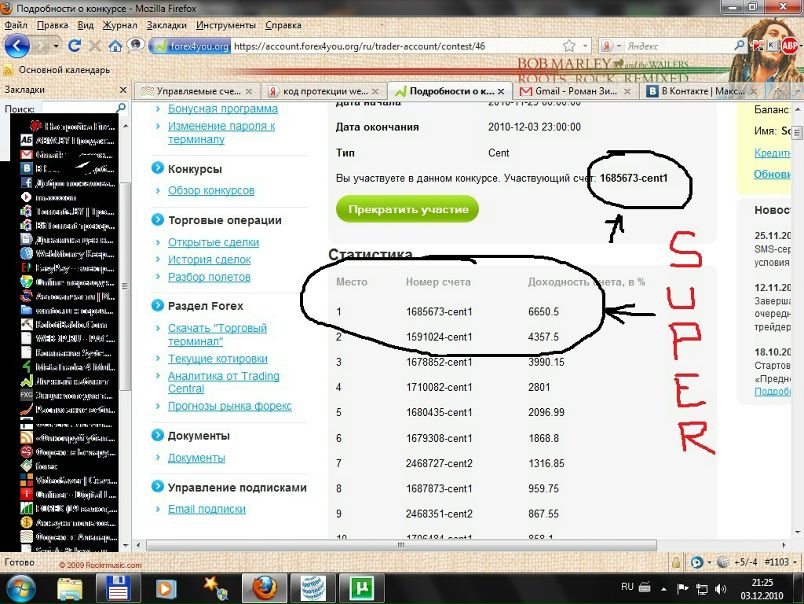Click the floppy disk taskbar icon
This screenshot has height=604, width=804.
coord(119,586)
